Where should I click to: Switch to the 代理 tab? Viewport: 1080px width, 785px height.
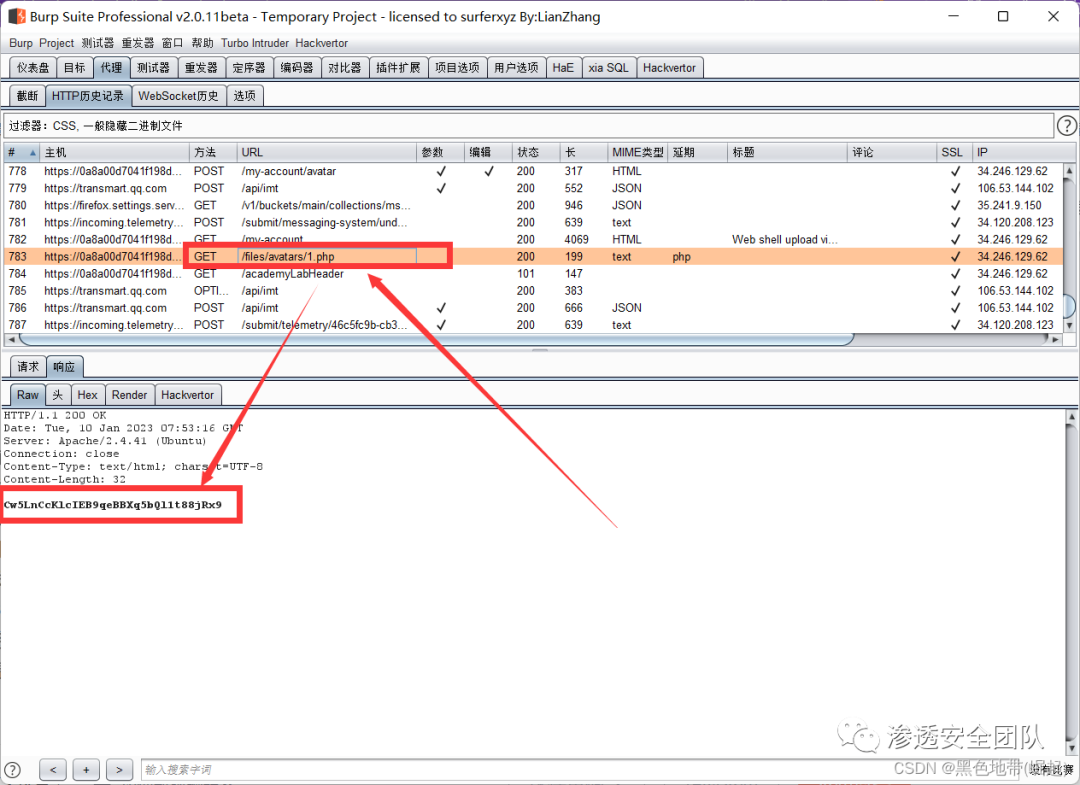(x=111, y=67)
